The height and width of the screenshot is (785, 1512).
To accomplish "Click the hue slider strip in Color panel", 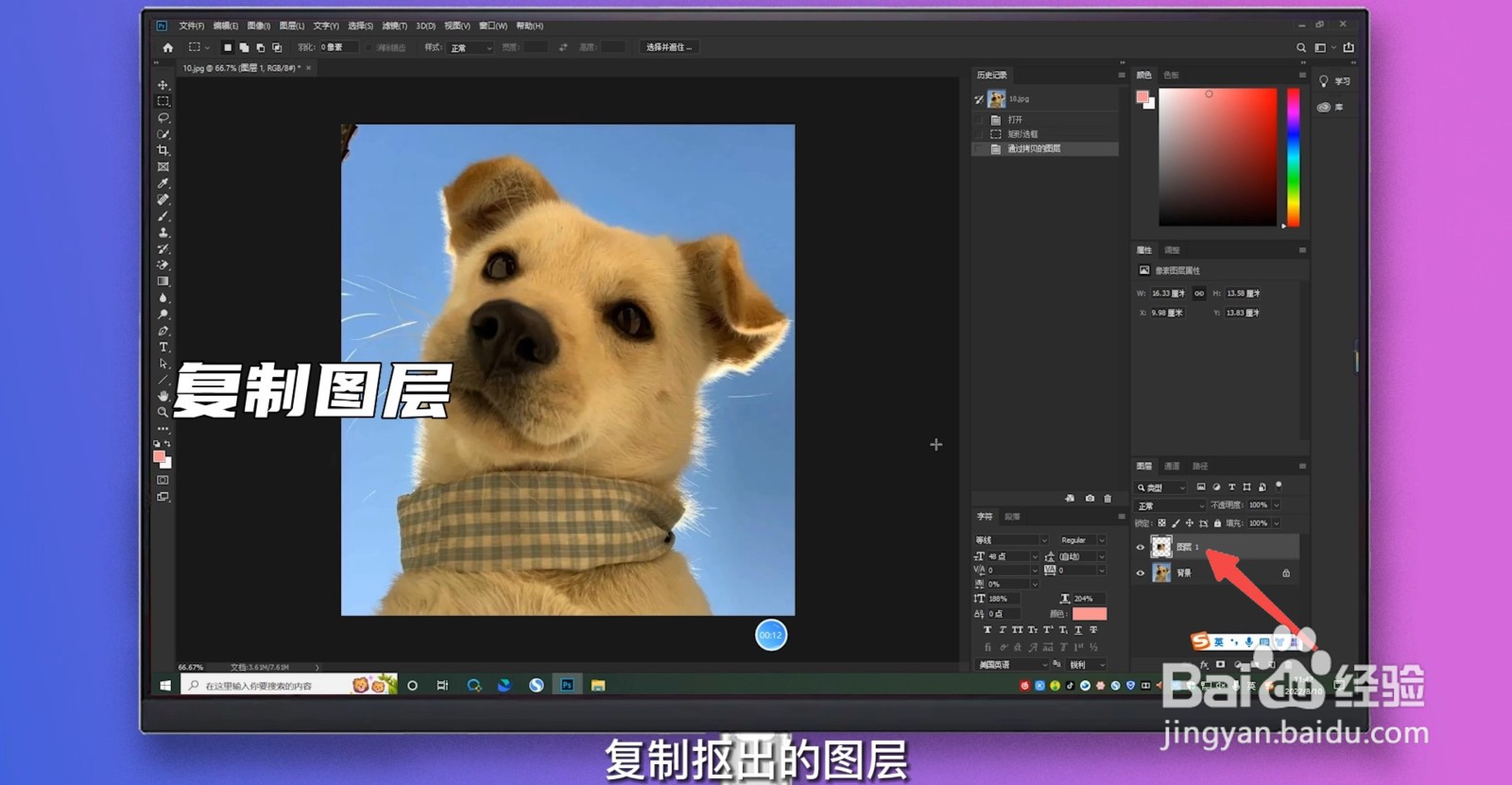I will coord(1293,157).
